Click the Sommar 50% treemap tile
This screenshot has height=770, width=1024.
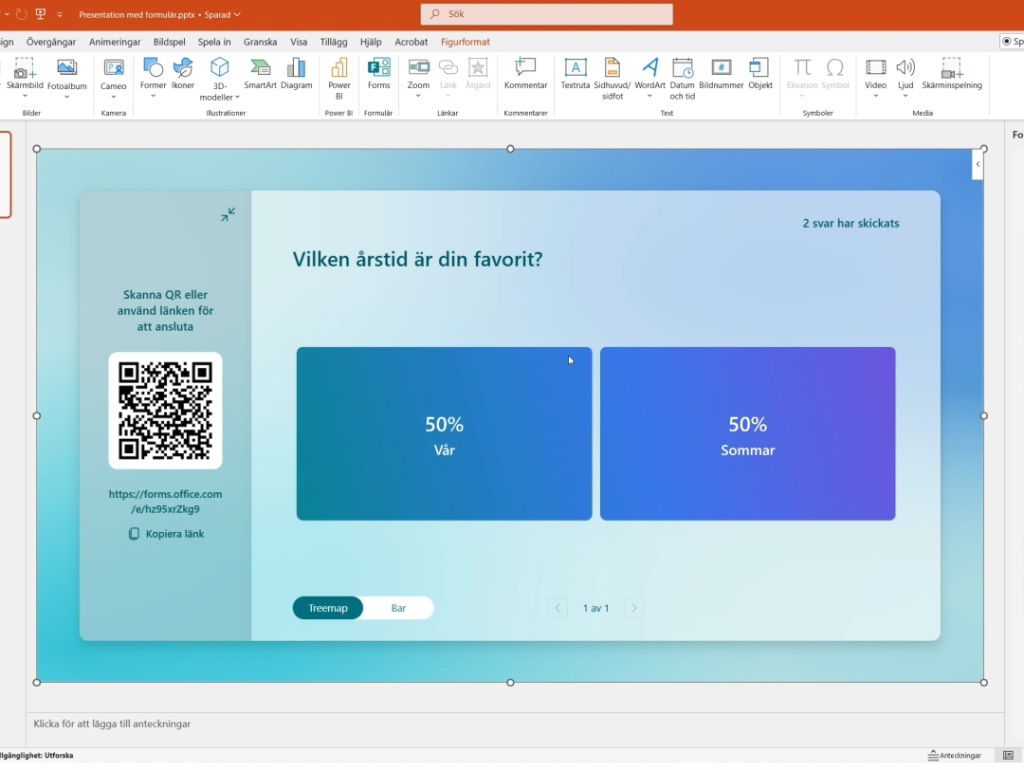[x=748, y=434]
